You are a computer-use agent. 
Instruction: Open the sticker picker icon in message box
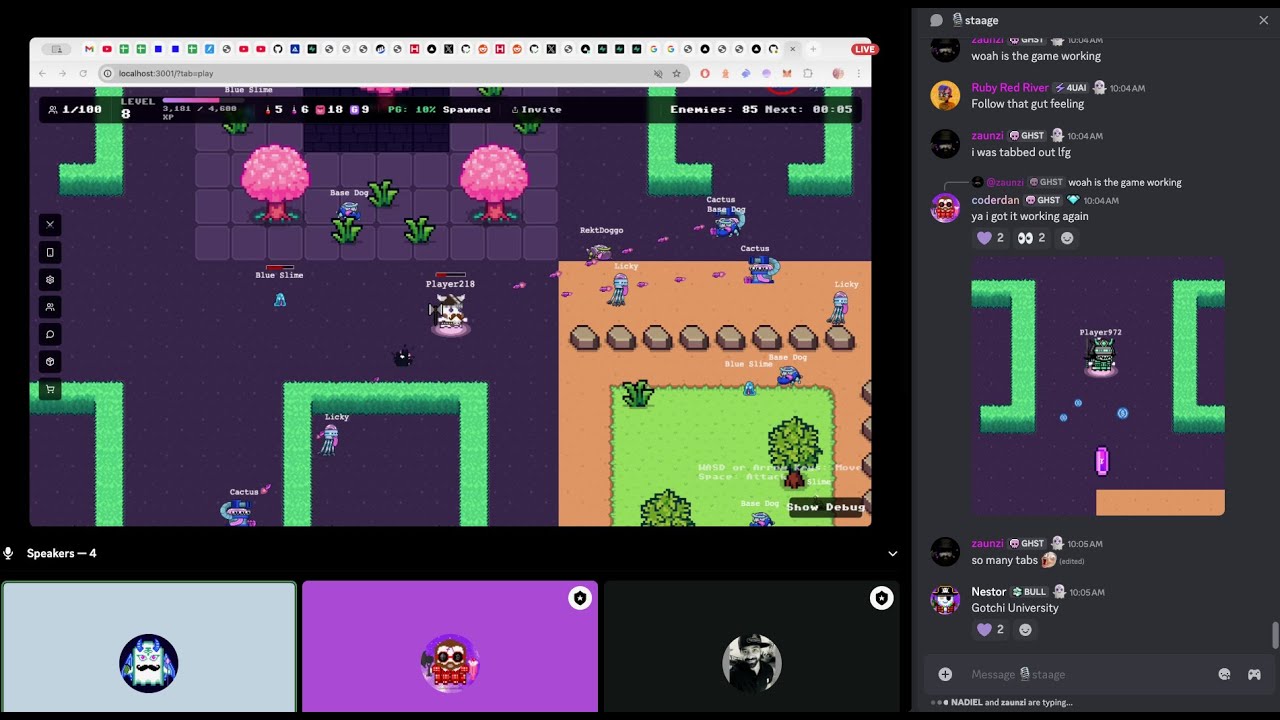pyautogui.click(x=1224, y=674)
